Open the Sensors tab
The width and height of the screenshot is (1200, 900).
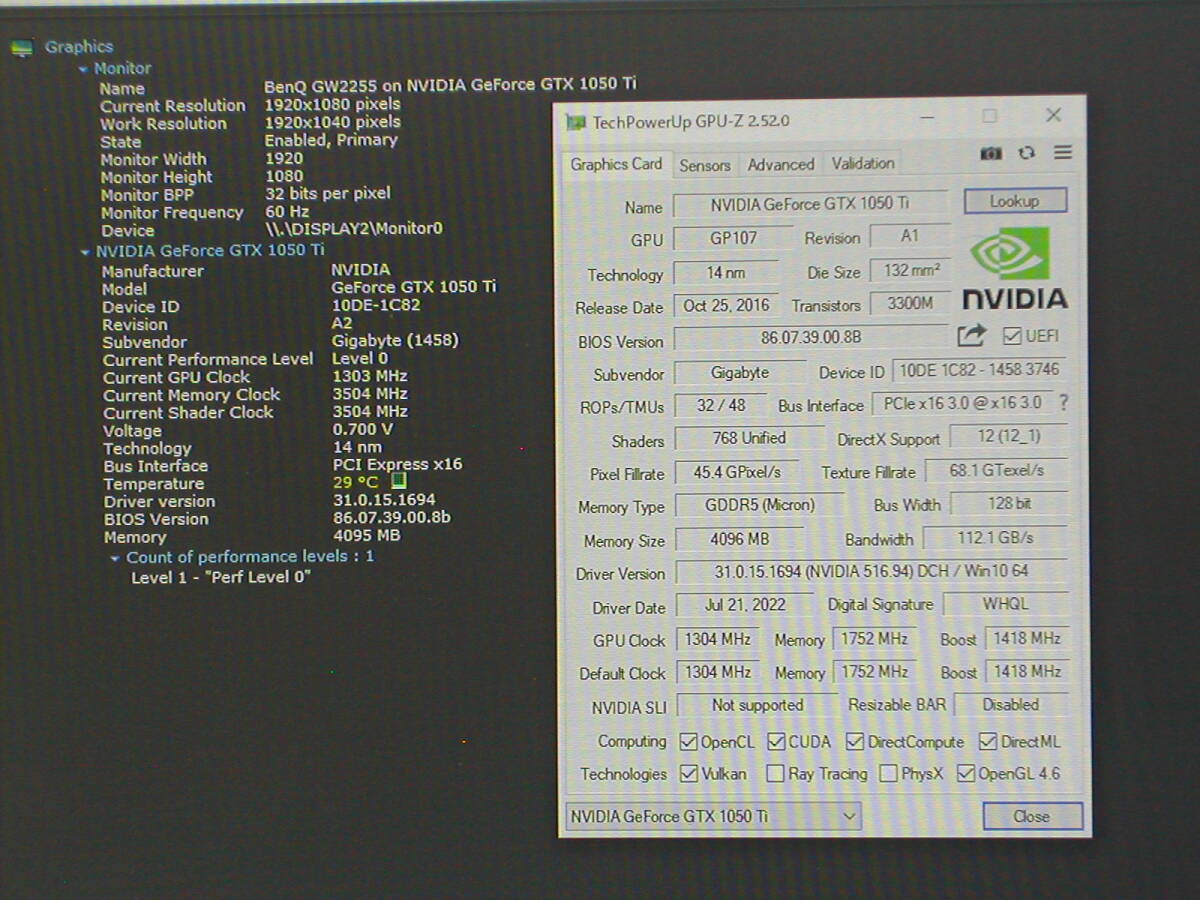pyautogui.click(x=705, y=165)
